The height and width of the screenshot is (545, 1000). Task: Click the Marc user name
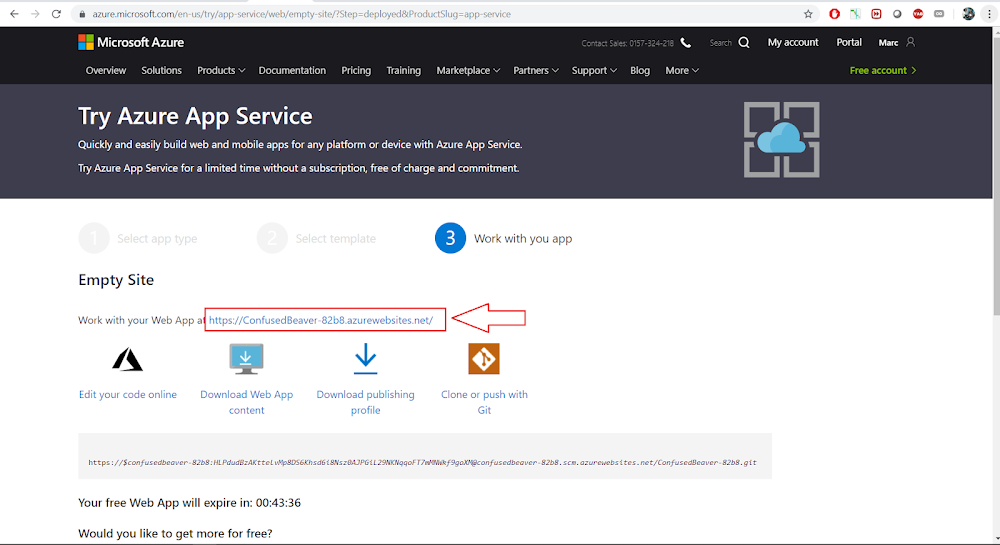point(888,43)
